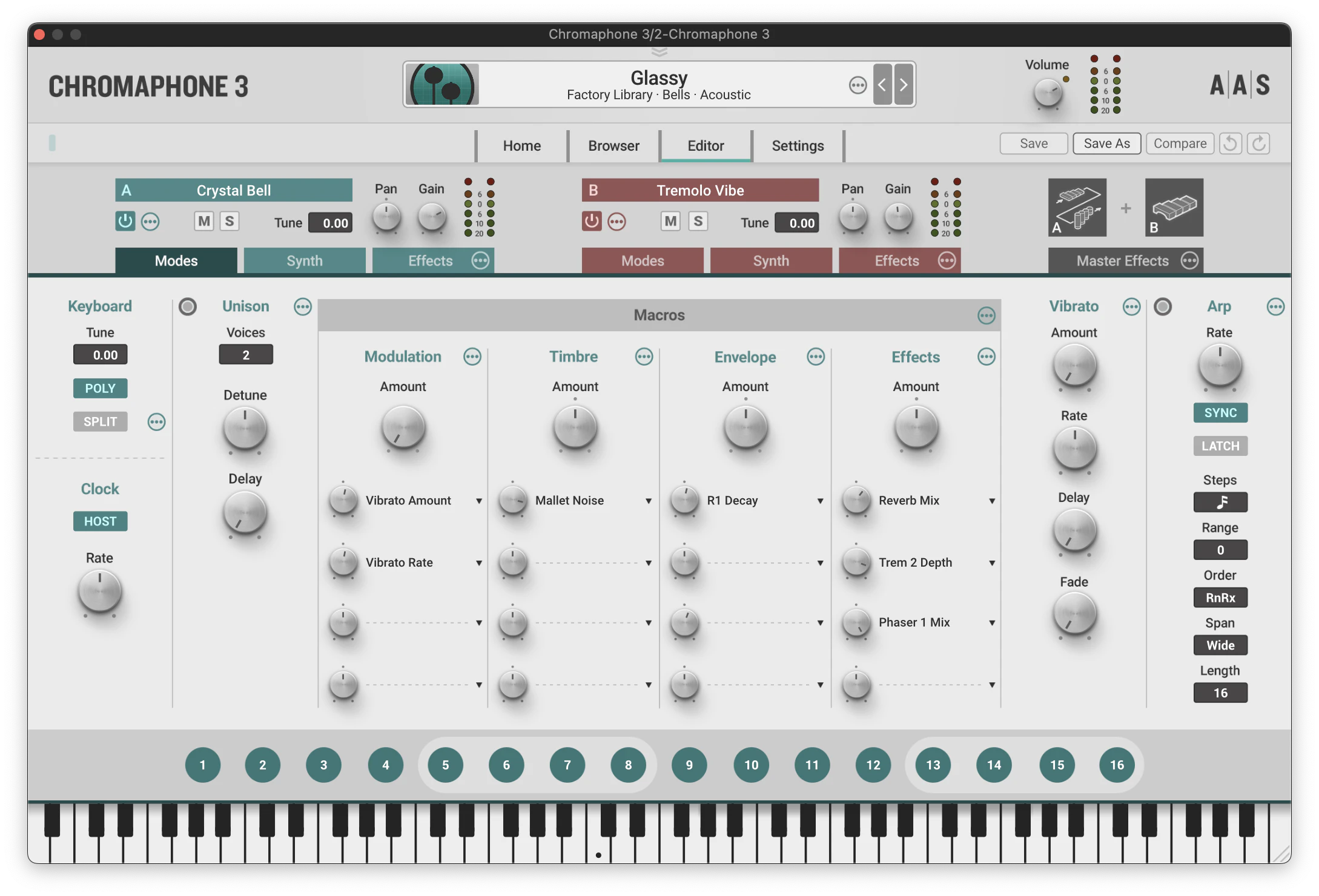Select step 5 in the arp sequencer
1319x896 pixels.
446,765
